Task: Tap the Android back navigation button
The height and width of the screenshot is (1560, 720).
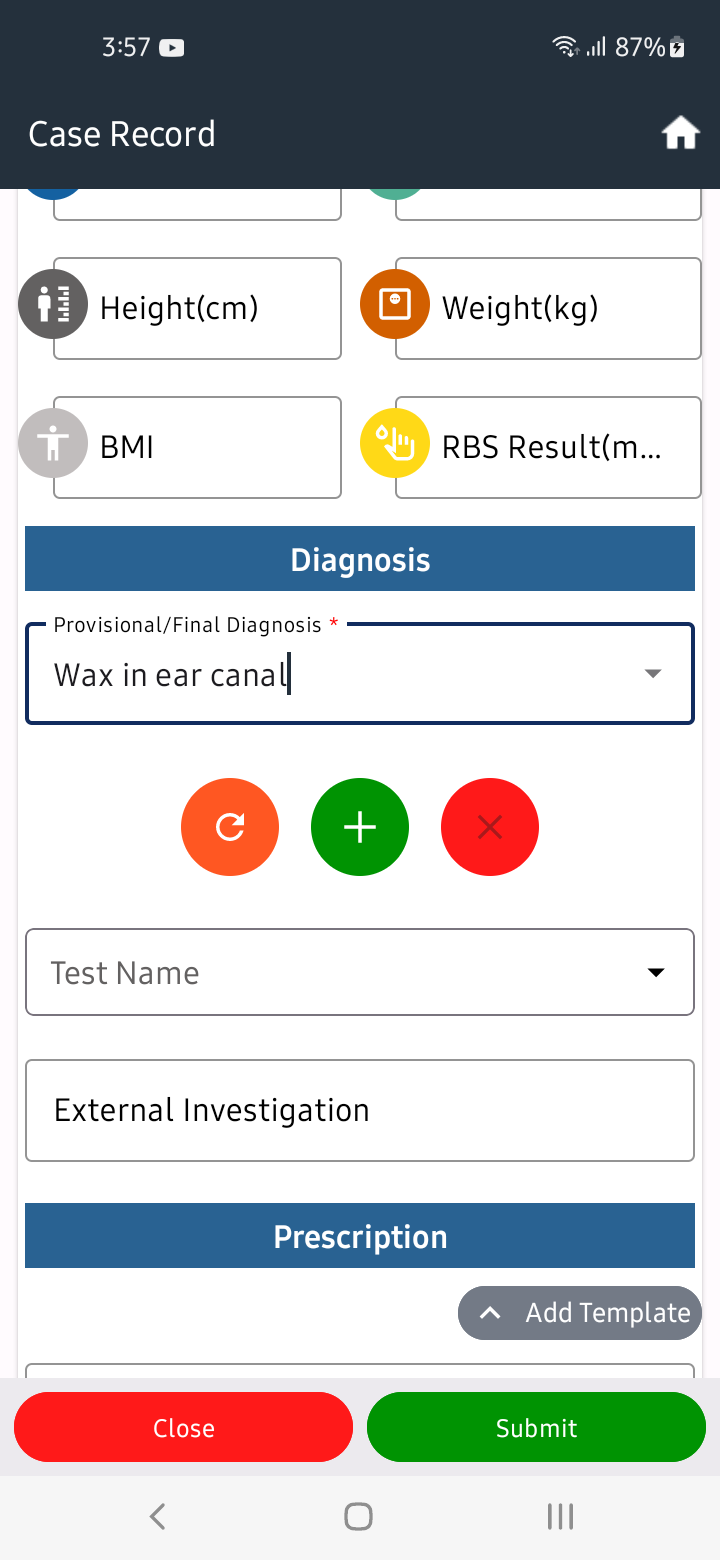Action: tap(157, 1517)
